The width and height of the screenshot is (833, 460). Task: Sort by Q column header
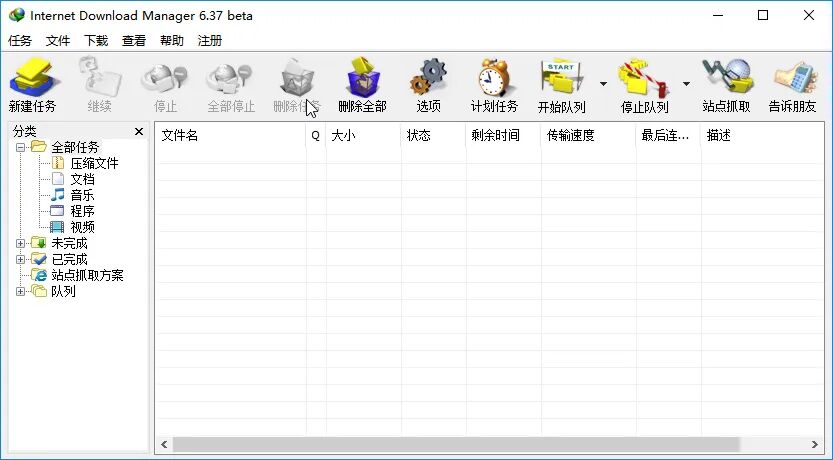[316, 135]
